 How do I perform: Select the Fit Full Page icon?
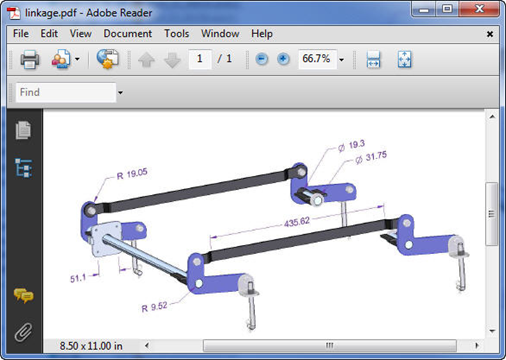point(404,59)
